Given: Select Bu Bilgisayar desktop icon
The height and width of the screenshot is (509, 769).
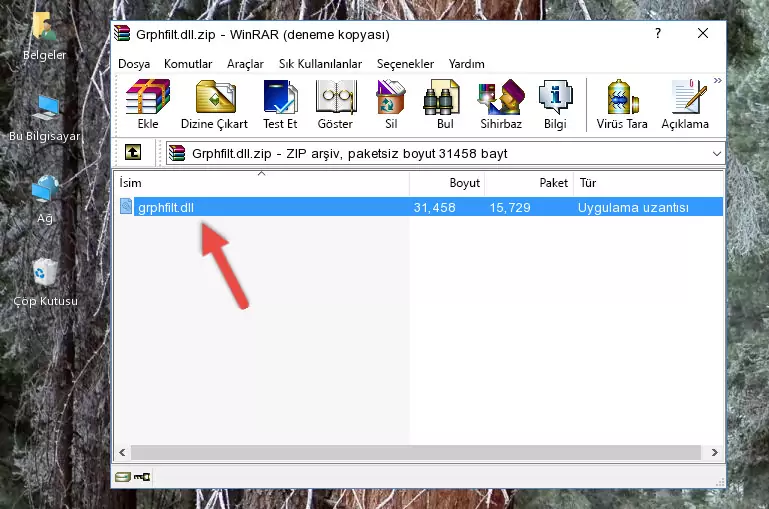Looking at the screenshot, I should click(45, 118).
